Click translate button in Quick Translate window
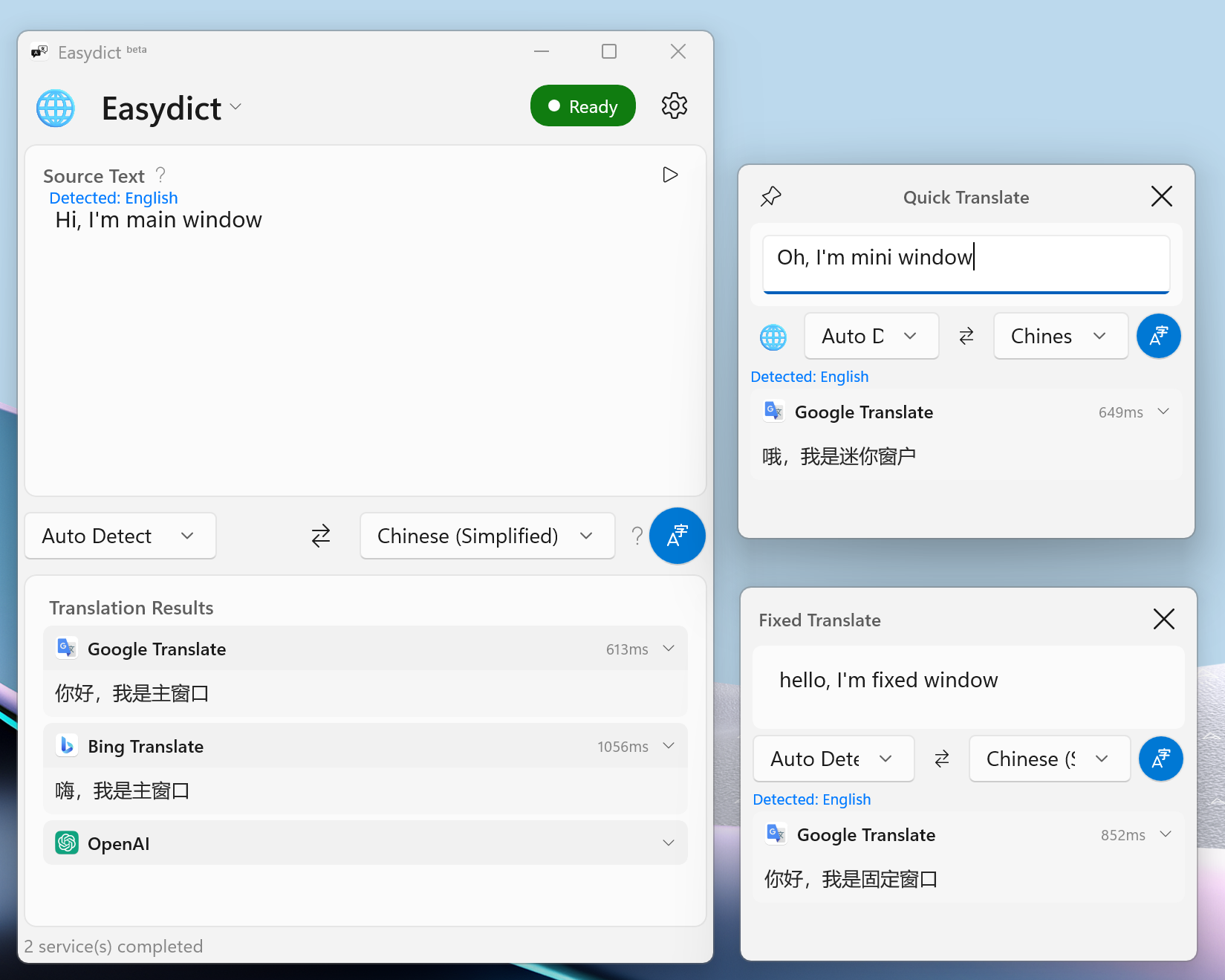1225x980 pixels. pyautogui.click(x=1159, y=336)
